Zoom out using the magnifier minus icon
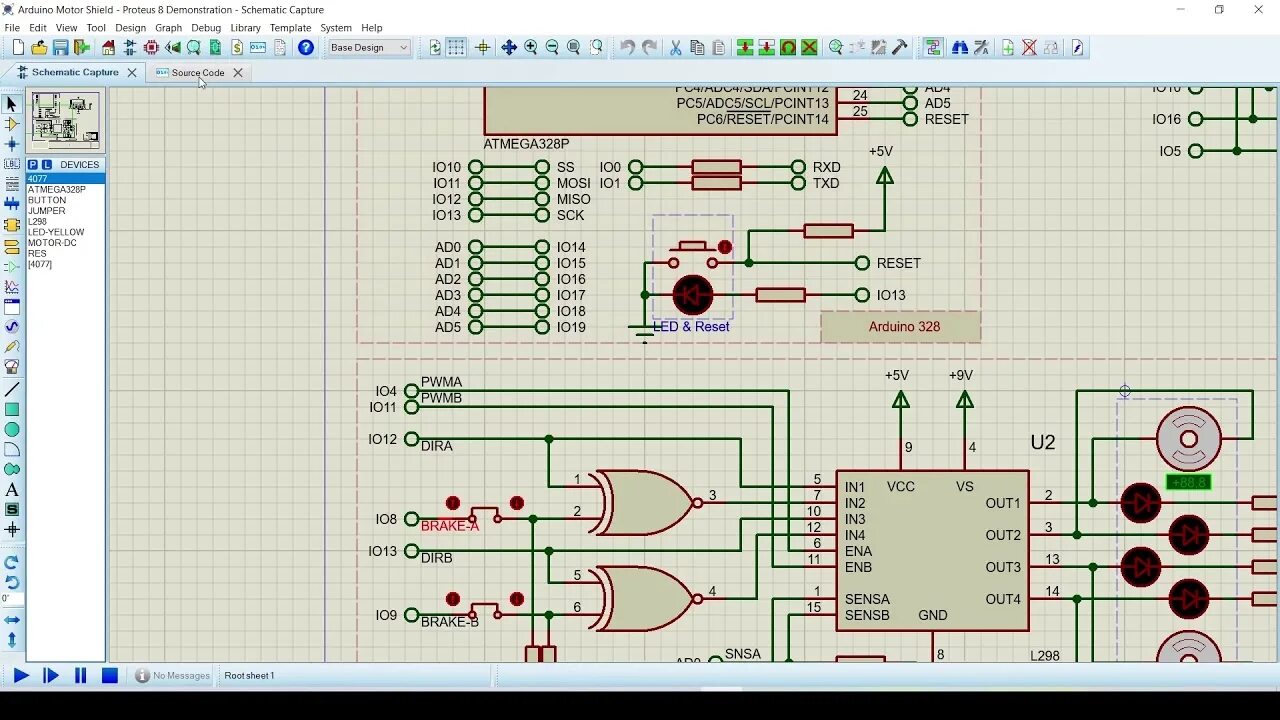Screen dimensions: 1280x720 pyautogui.click(x=552, y=48)
